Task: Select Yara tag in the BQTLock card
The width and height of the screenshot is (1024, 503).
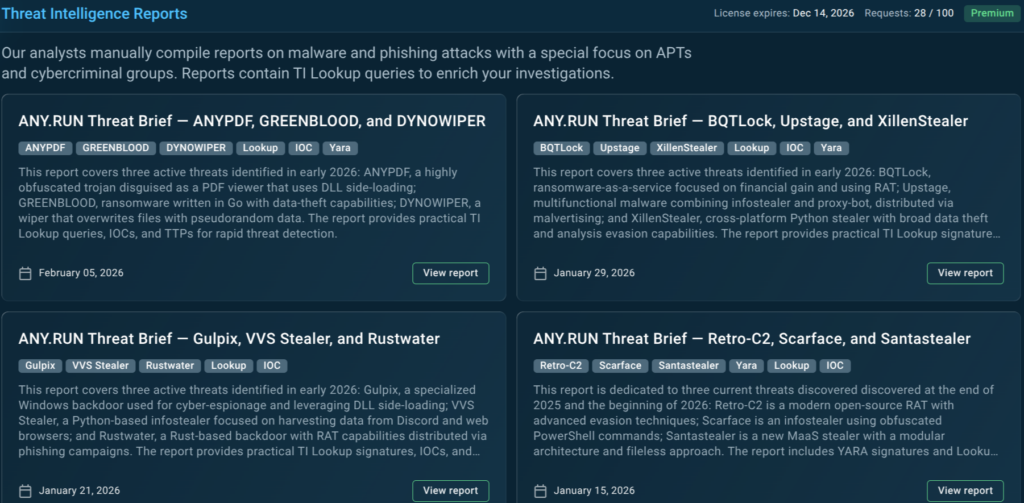Action: tap(829, 148)
